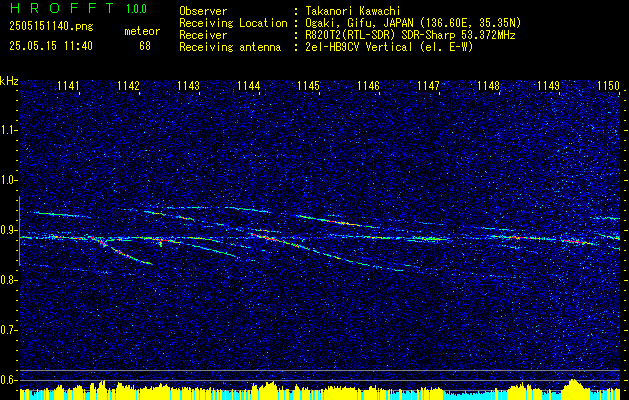Click the 1142 time axis marker
This screenshot has width=629, height=400.
pos(128,85)
